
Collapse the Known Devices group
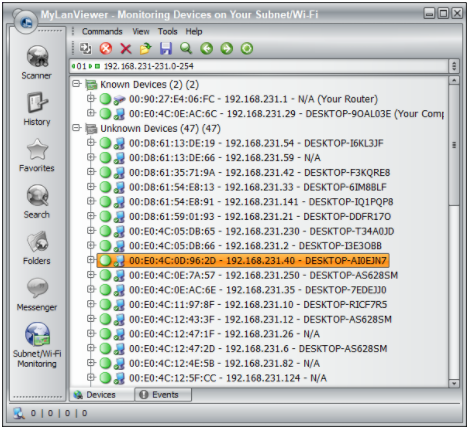pos(77,84)
